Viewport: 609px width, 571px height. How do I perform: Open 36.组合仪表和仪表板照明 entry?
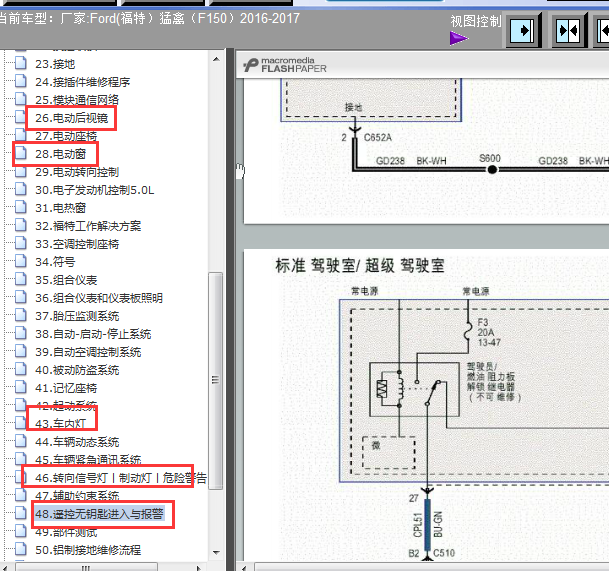(99, 298)
